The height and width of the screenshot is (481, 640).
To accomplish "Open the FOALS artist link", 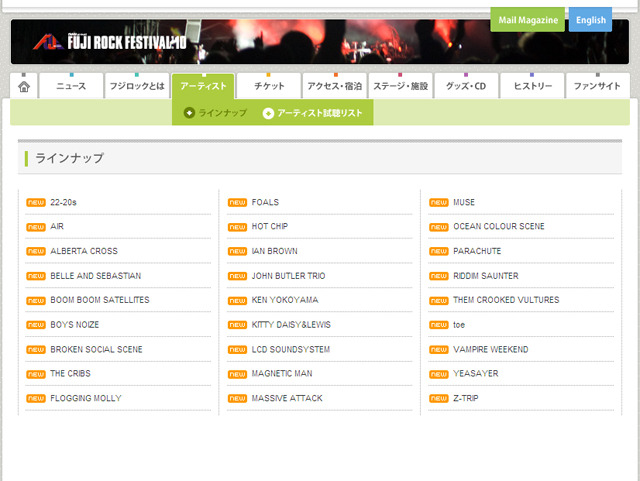I will 265,202.
